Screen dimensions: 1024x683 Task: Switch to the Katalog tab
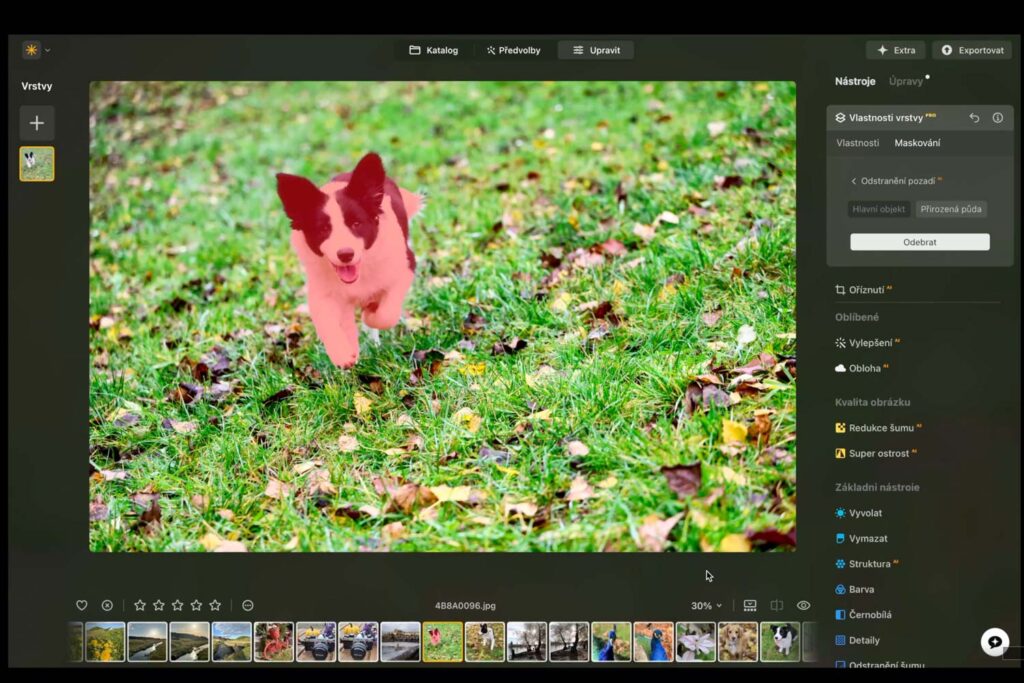[x=434, y=49]
